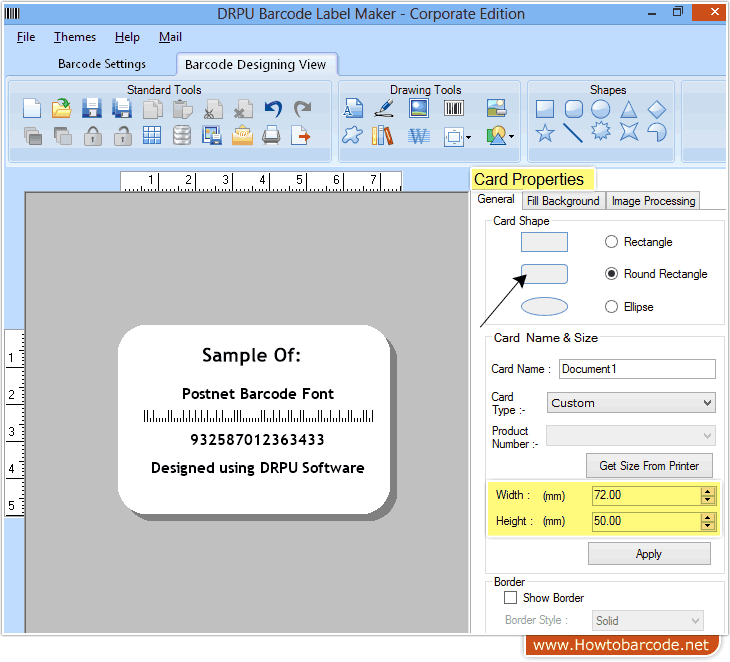Expand the shapes group dropdown arrow in Drawing Tools
The image size is (730, 662).
511,137
